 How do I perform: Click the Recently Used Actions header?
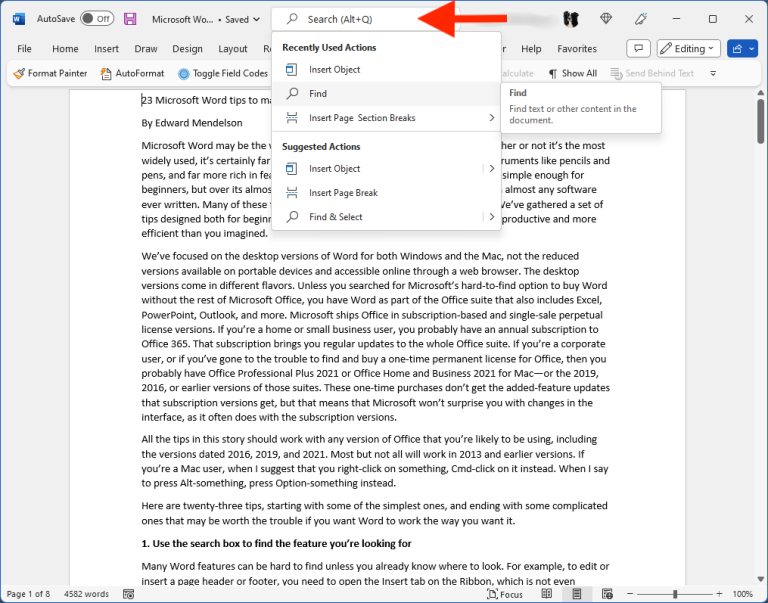tap(329, 48)
